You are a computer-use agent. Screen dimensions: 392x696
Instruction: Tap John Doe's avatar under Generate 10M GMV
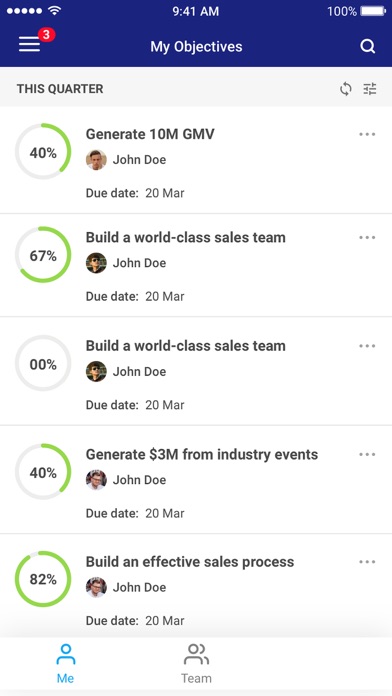[96, 160]
